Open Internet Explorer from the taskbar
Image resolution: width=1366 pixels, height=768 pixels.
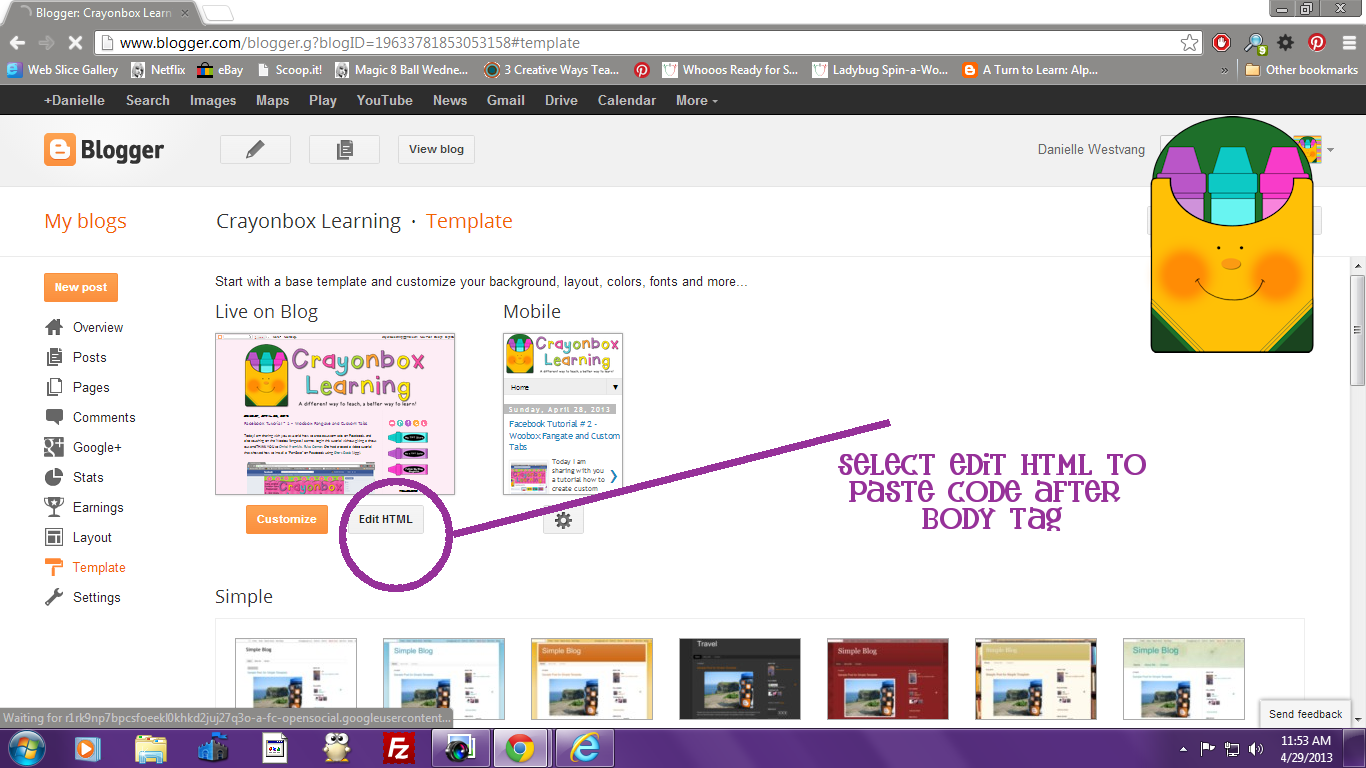[583, 747]
